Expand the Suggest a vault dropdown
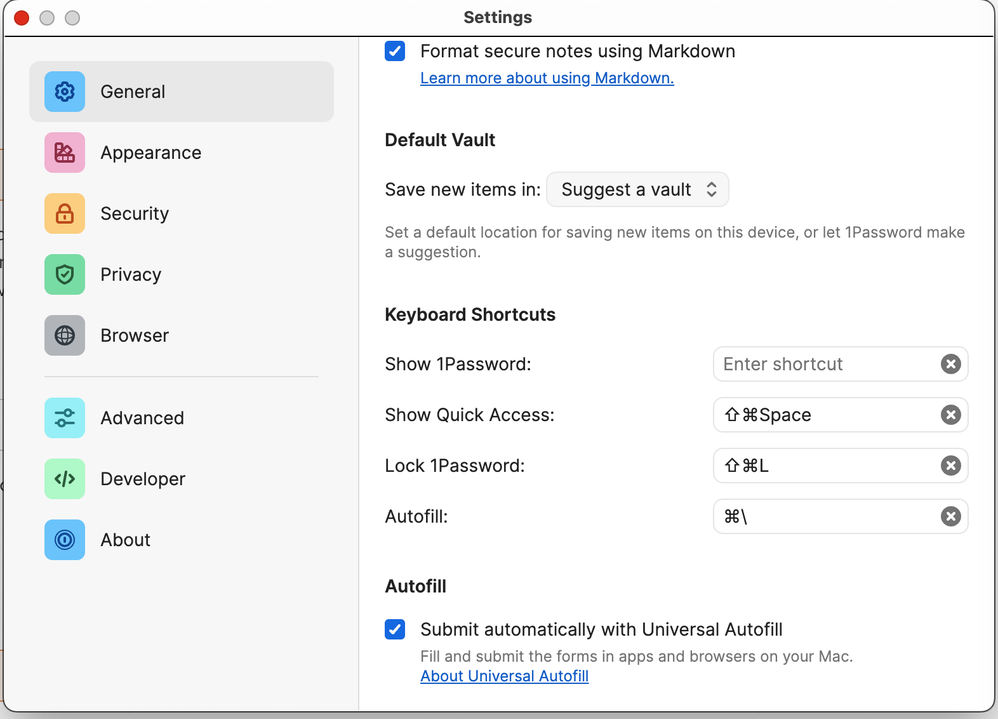The width and height of the screenshot is (998, 719). point(638,189)
